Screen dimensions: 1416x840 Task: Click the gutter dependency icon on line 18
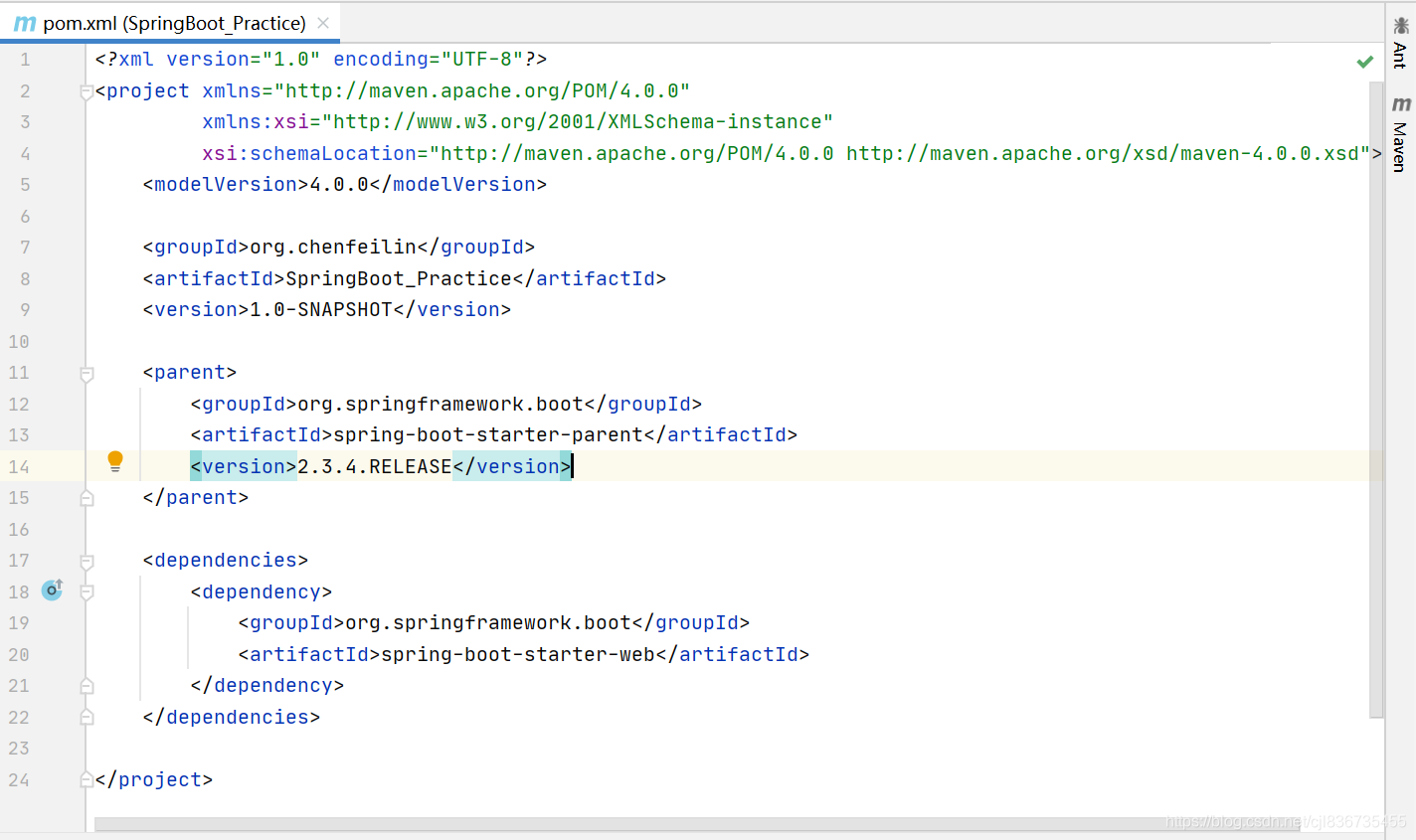pos(52,589)
